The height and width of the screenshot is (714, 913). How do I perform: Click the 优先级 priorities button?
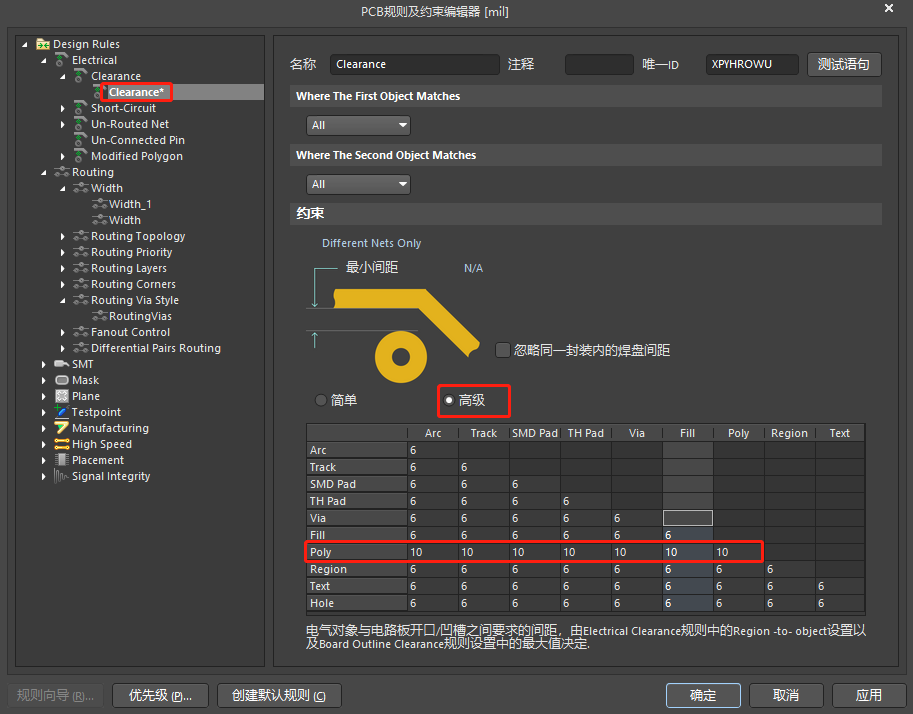point(160,695)
